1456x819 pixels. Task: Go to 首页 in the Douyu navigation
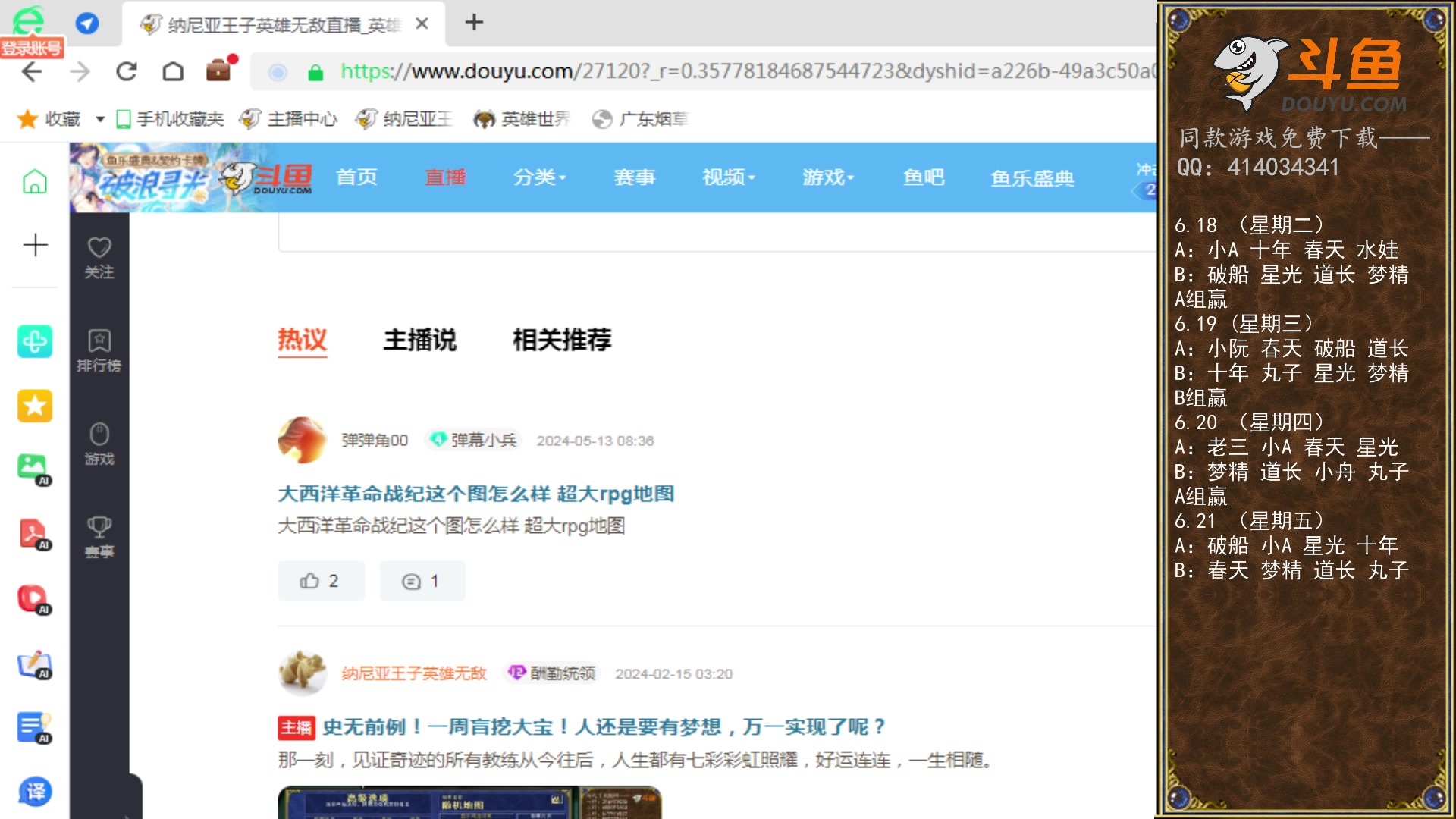(x=356, y=177)
